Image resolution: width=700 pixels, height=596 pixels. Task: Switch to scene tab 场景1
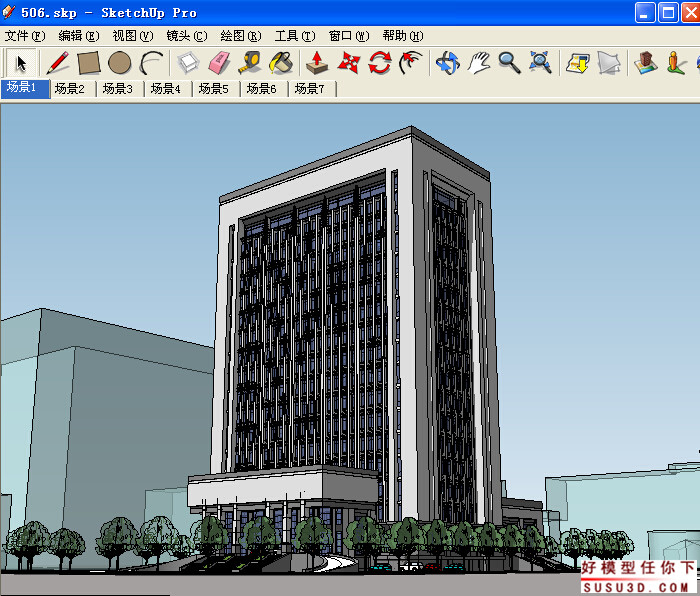click(x=25, y=88)
